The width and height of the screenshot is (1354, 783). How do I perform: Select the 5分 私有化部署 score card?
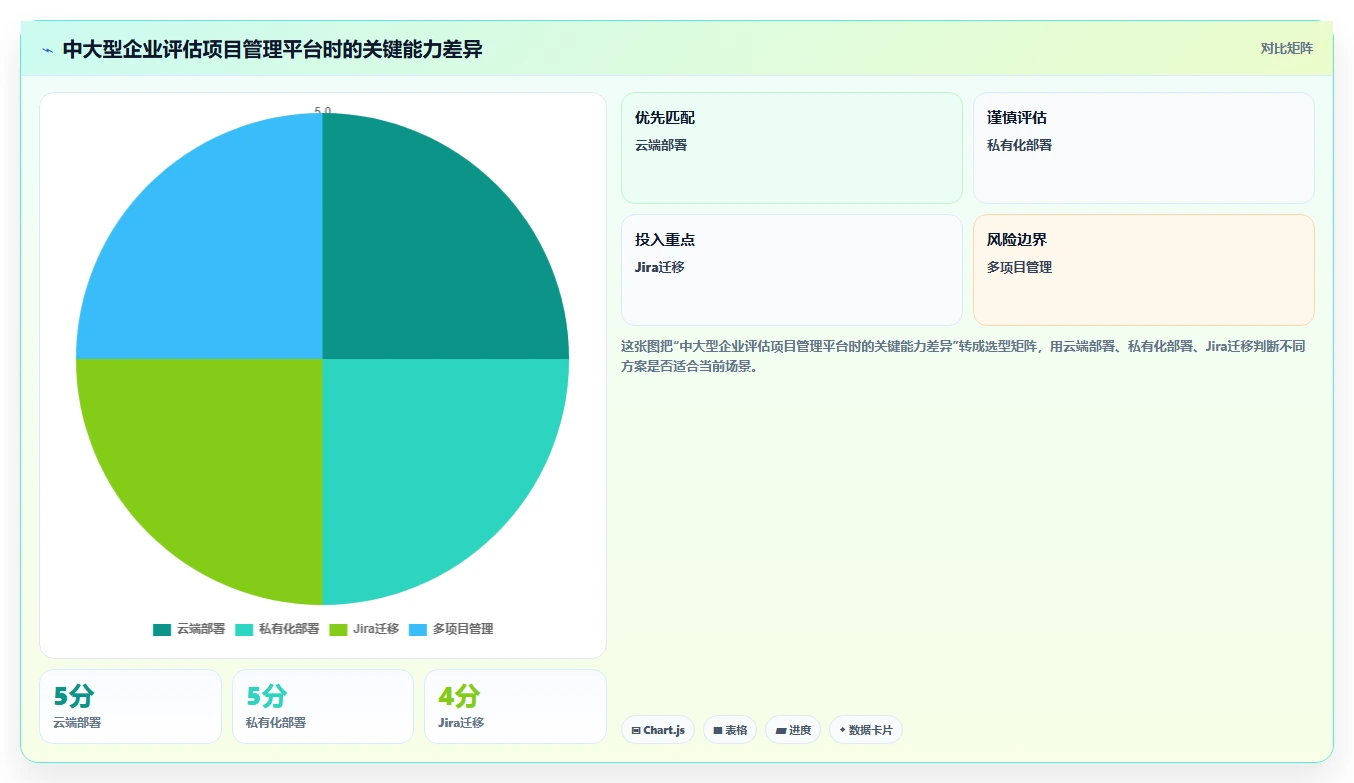(x=323, y=706)
